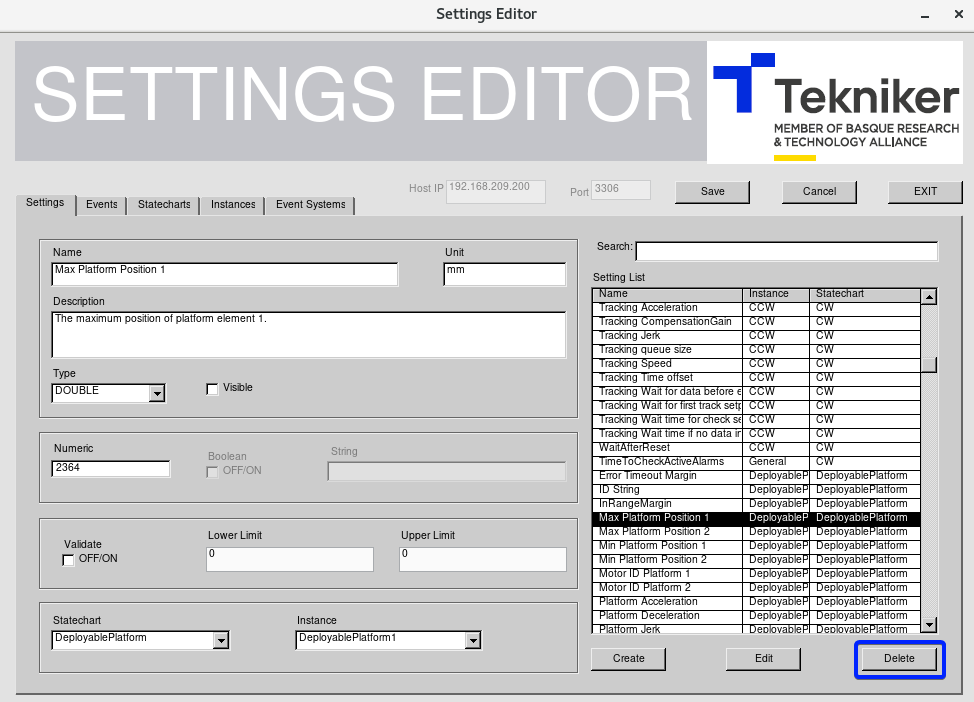Image resolution: width=974 pixels, height=702 pixels.
Task: Select the 'Min Platform Position 2' row
Action: (757, 560)
